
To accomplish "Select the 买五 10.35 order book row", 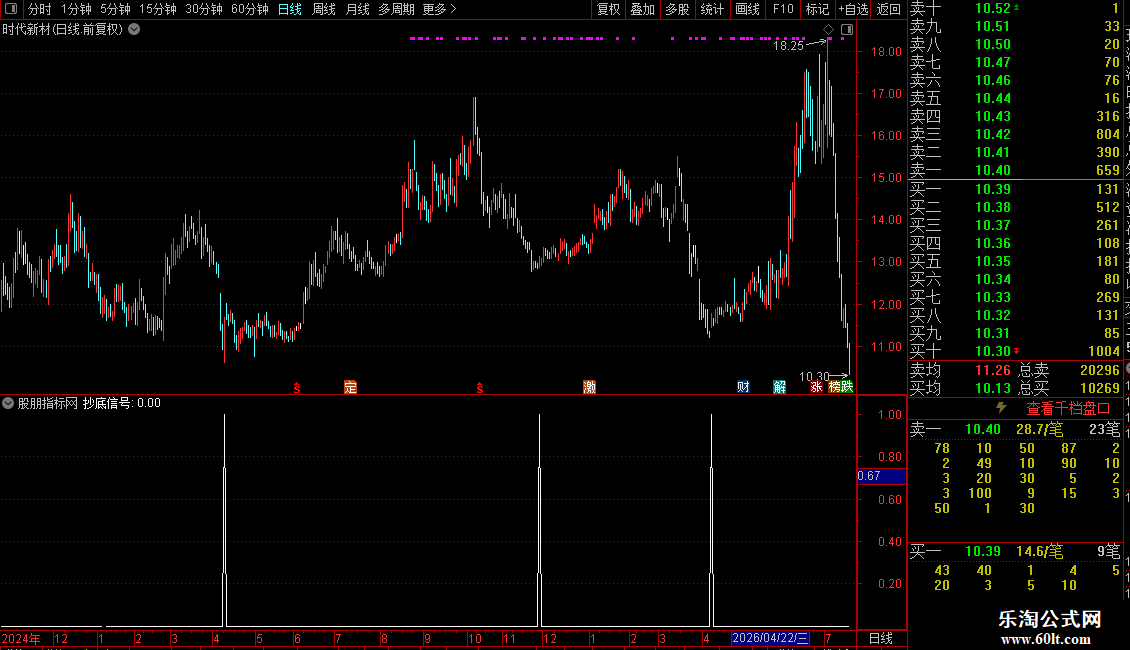I will click(x=1015, y=262).
